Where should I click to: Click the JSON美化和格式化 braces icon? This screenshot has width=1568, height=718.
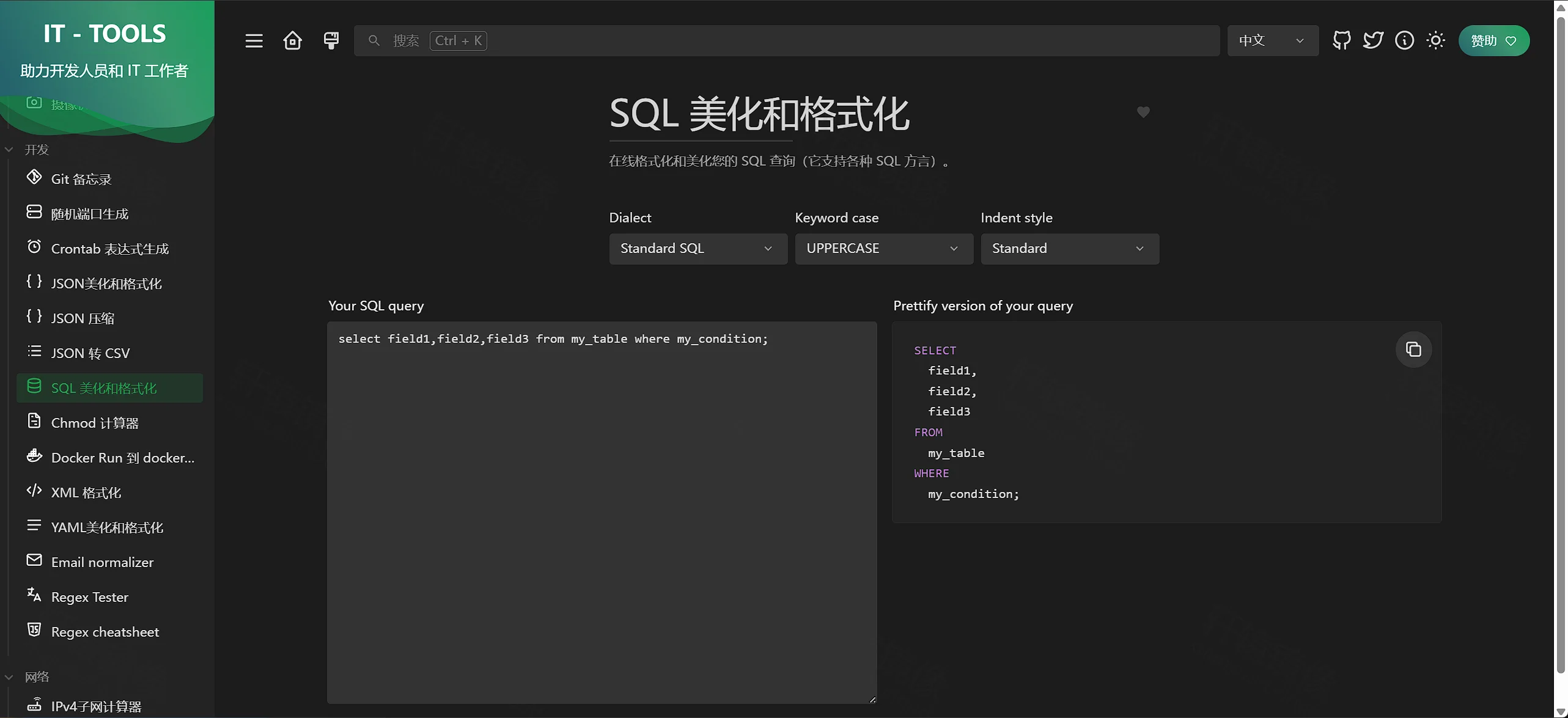coord(34,282)
